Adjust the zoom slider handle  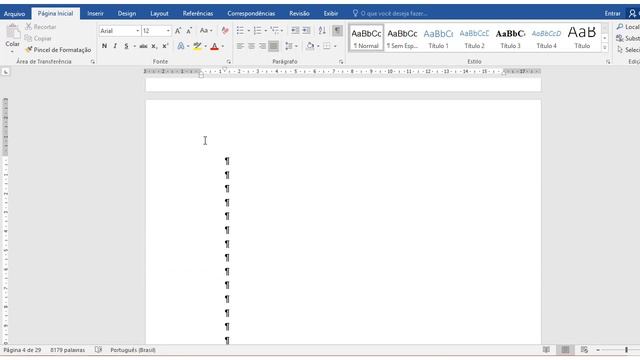626,350
